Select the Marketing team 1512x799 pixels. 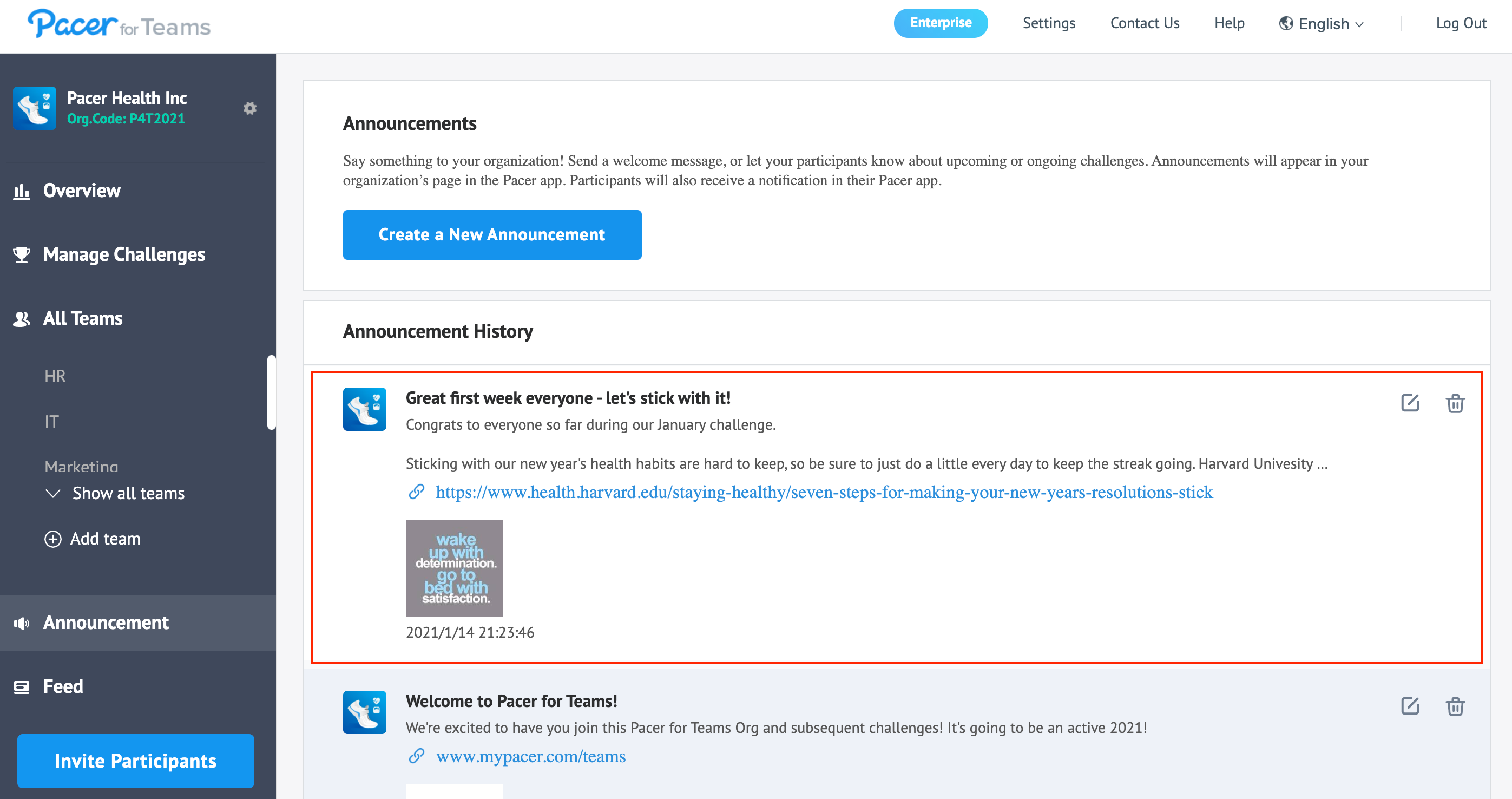tap(82, 467)
